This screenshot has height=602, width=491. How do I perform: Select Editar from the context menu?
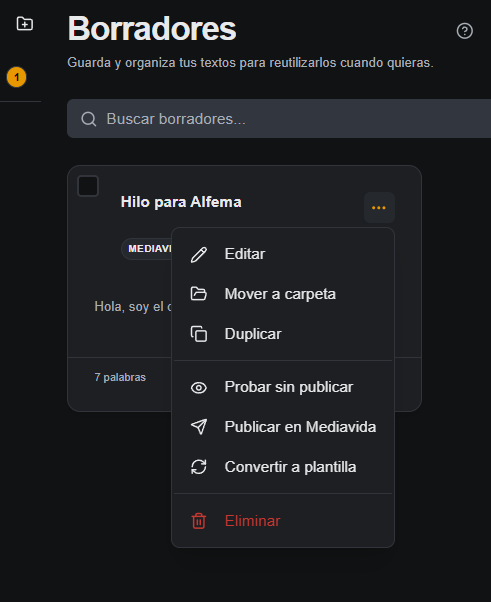[283, 254]
